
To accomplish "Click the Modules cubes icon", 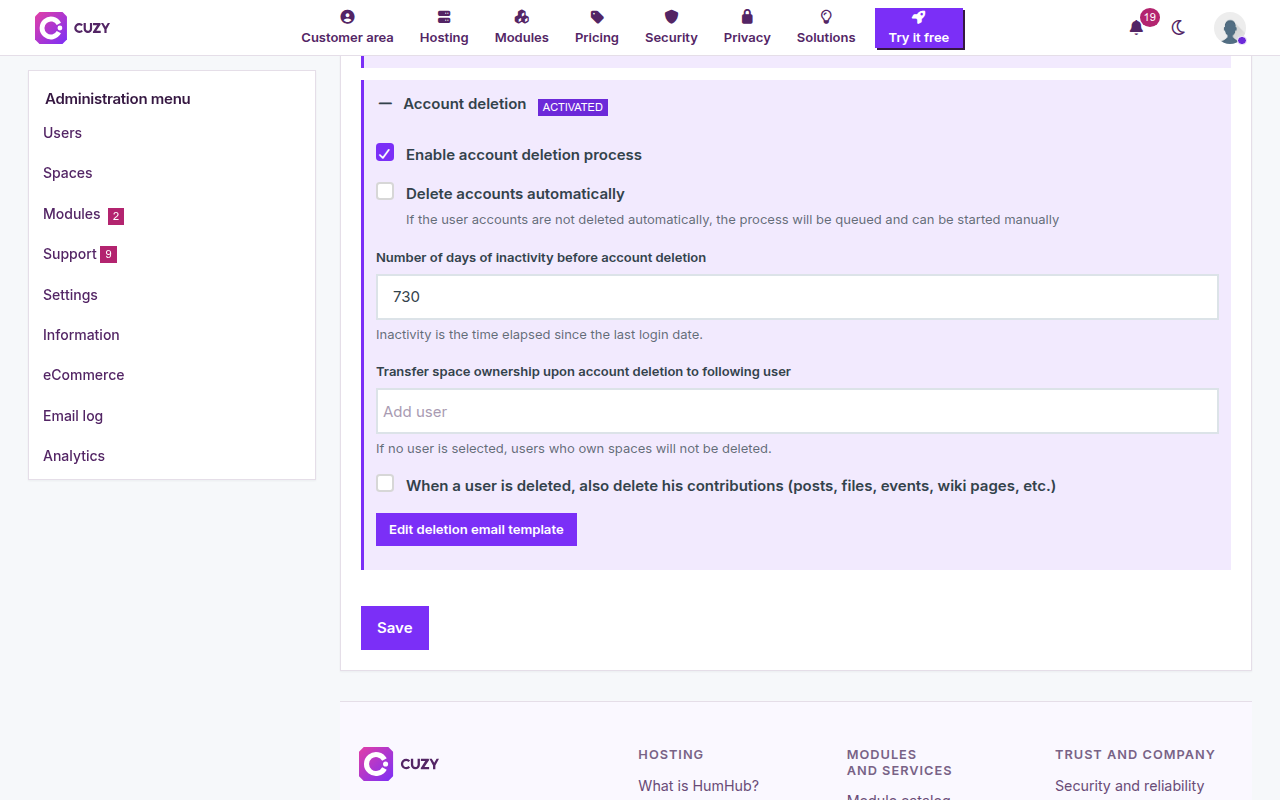I will click(x=522, y=17).
